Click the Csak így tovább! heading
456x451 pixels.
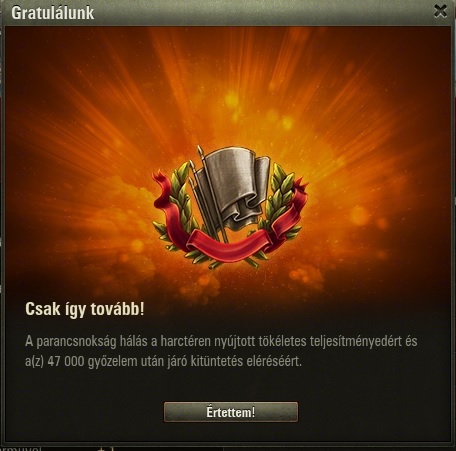point(85,309)
